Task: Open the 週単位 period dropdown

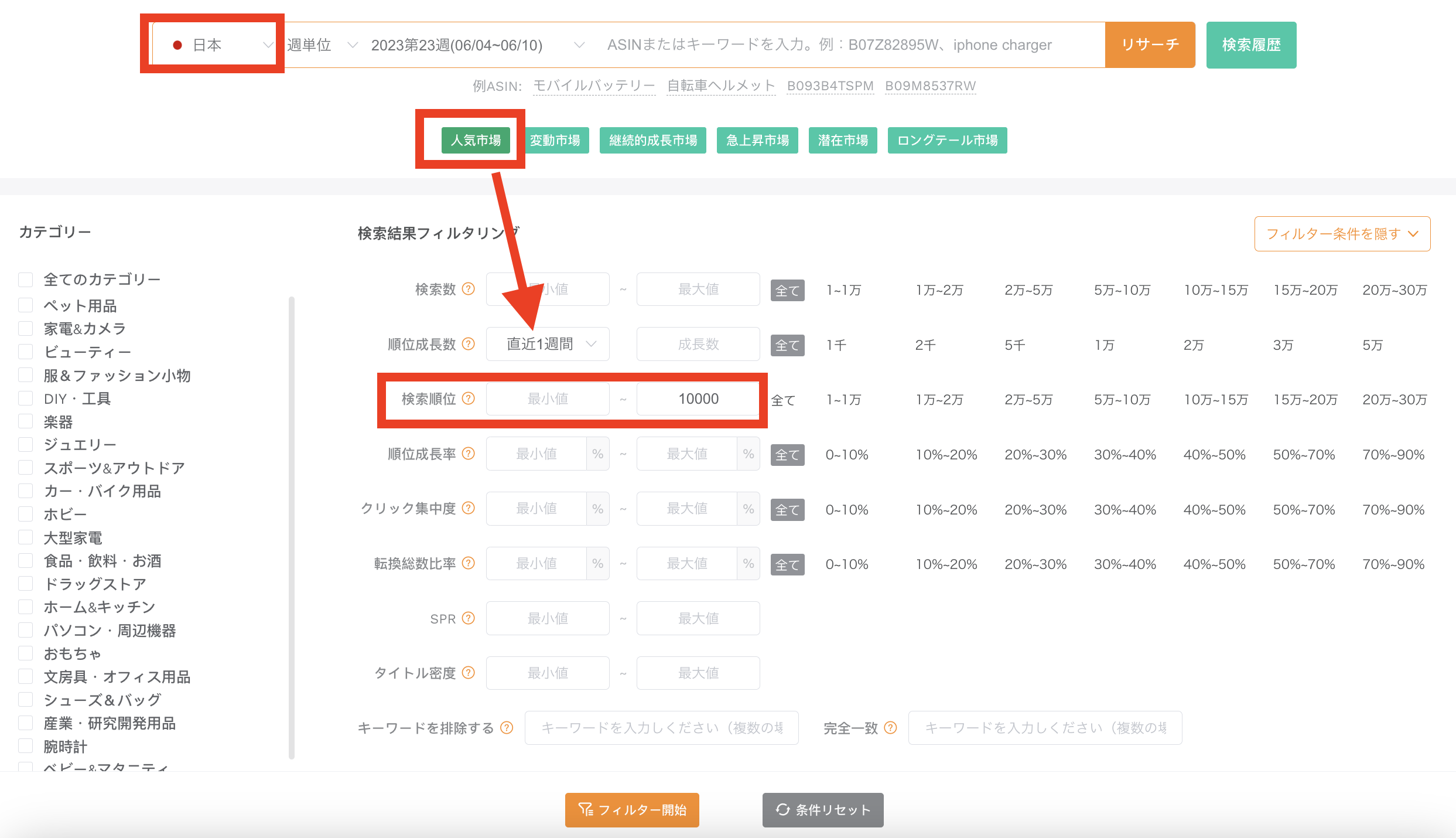Action: 323,45
